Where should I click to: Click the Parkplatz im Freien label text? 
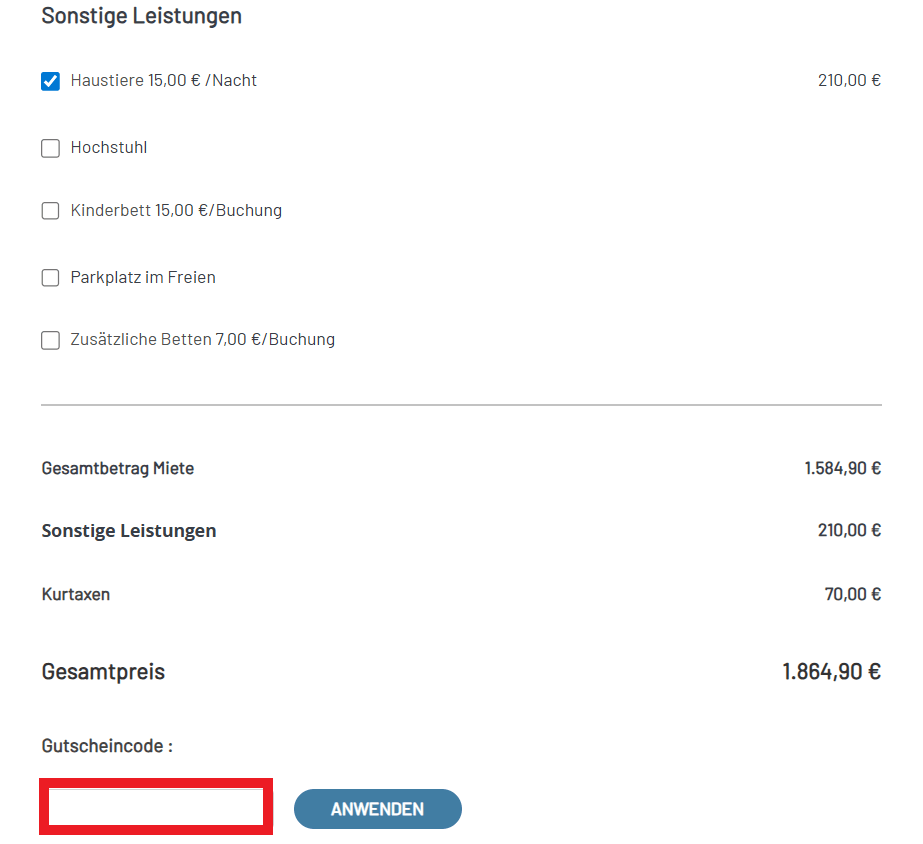coord(144,278)
